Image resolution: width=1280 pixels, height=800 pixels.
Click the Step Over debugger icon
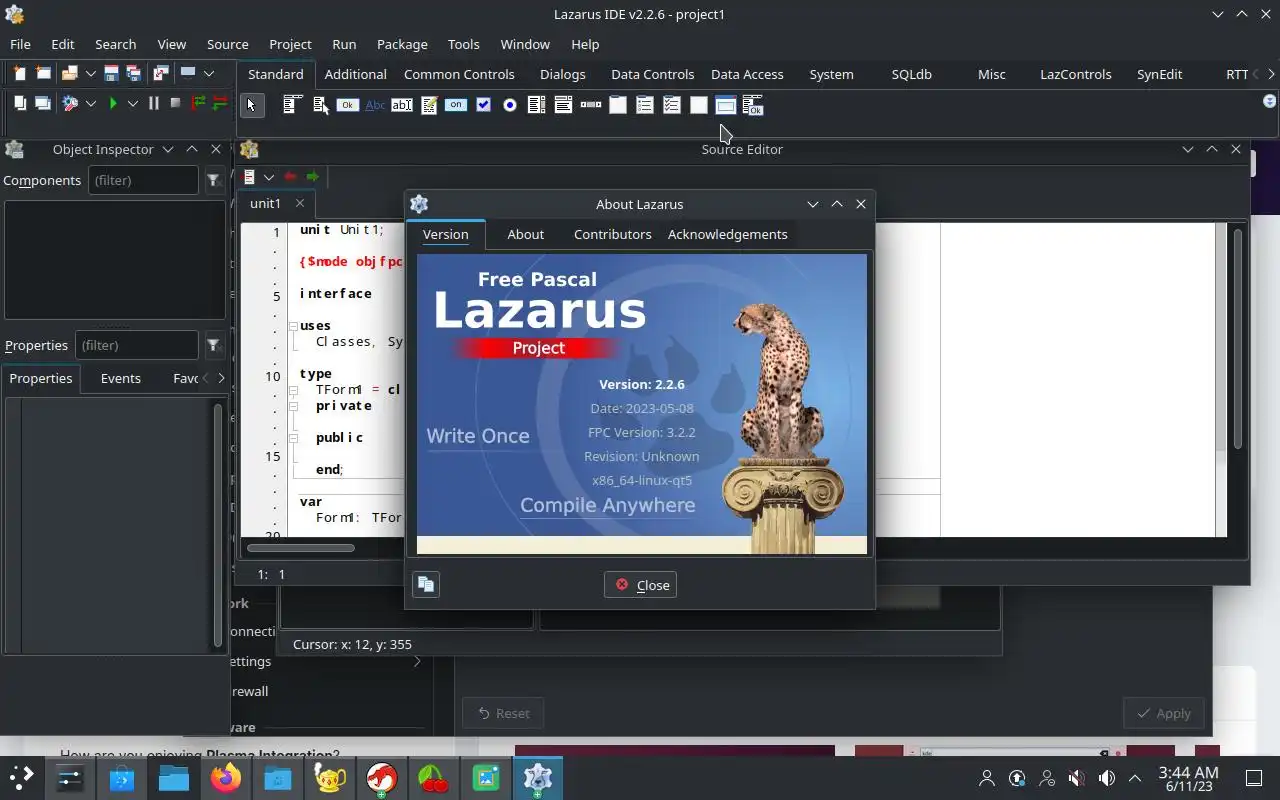(220, 103)
